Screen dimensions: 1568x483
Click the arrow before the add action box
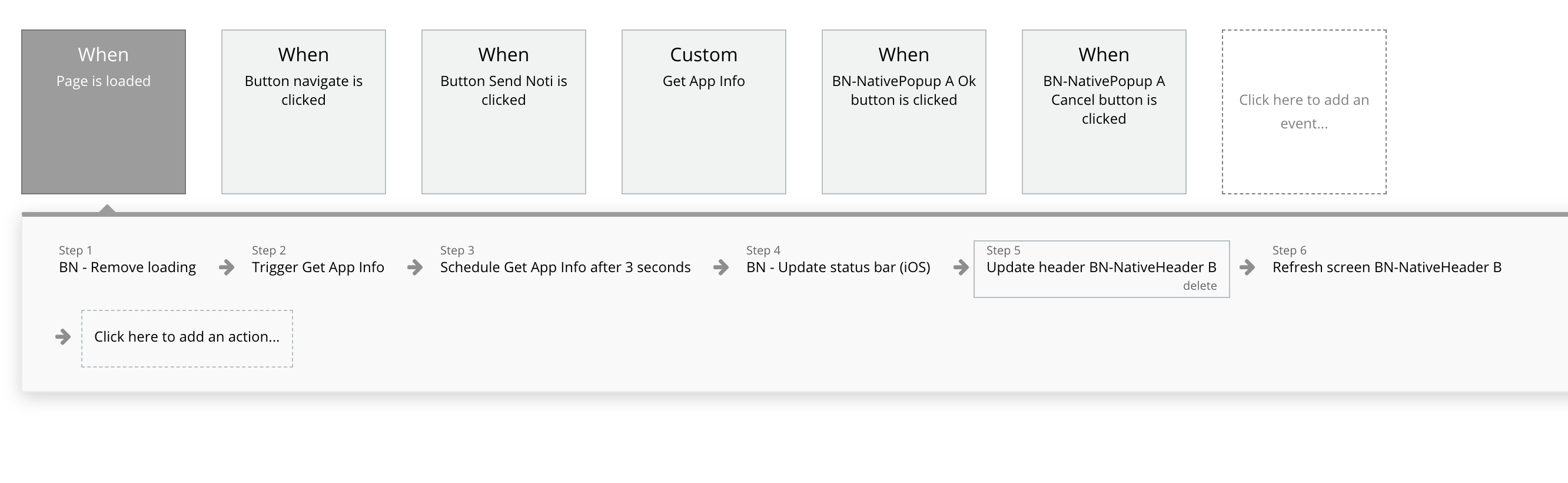[64, 337]
